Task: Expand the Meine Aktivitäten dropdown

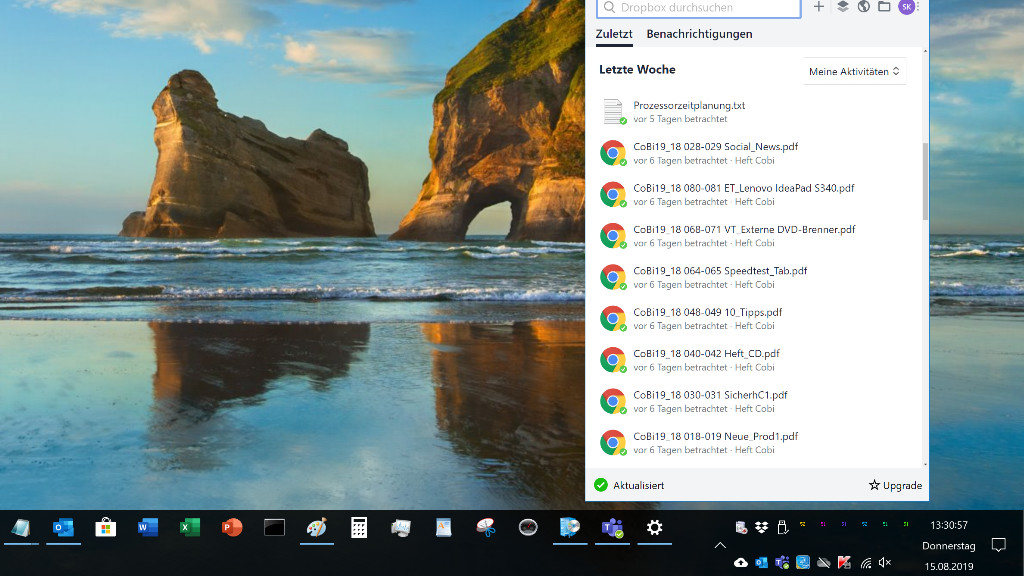Action: (x=854, y=71)
